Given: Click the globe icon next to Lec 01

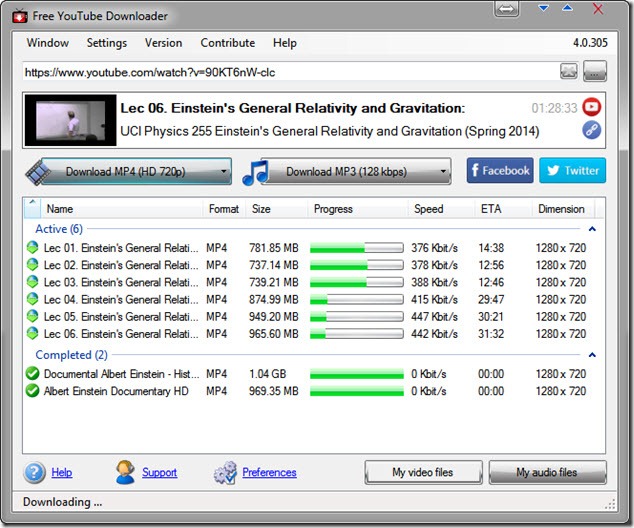Looking at the screenshot, I should coord(32,248).
